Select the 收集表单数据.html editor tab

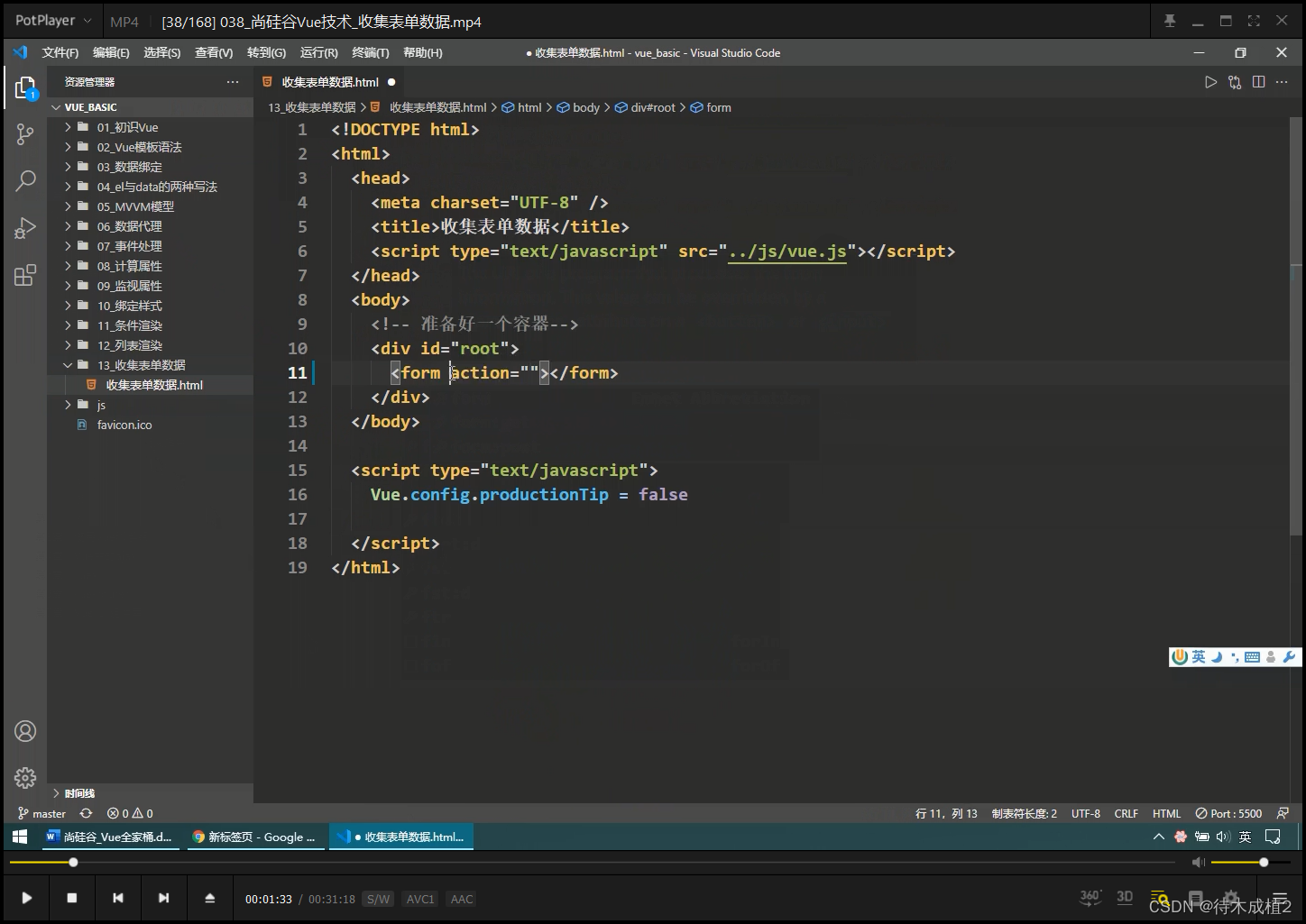point(330,82)
